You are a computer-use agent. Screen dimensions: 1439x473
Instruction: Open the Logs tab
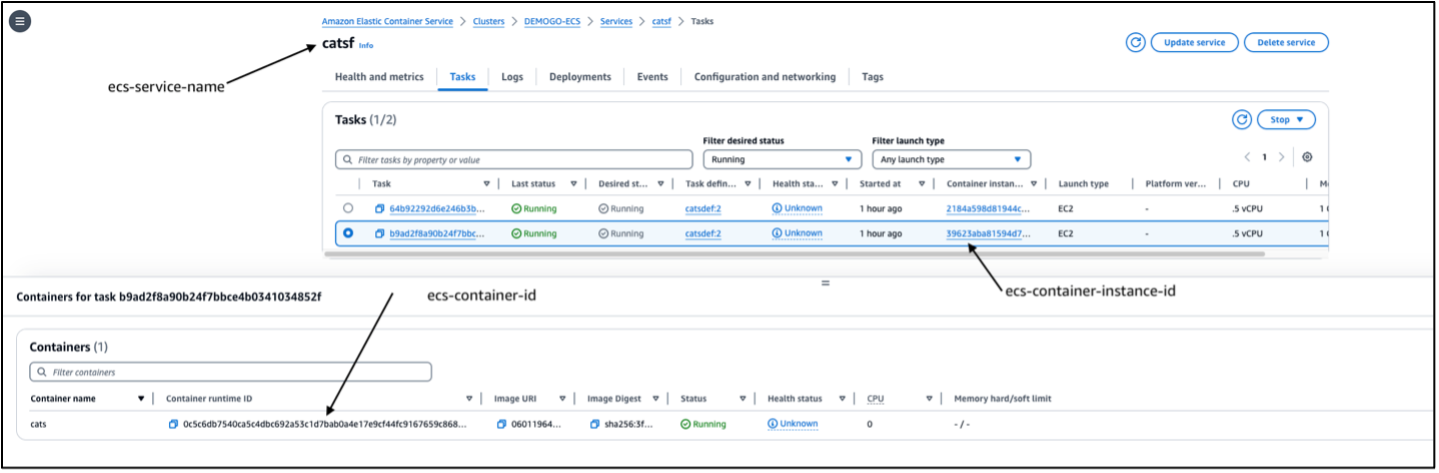pyautogui.click(x=512, y=77)
